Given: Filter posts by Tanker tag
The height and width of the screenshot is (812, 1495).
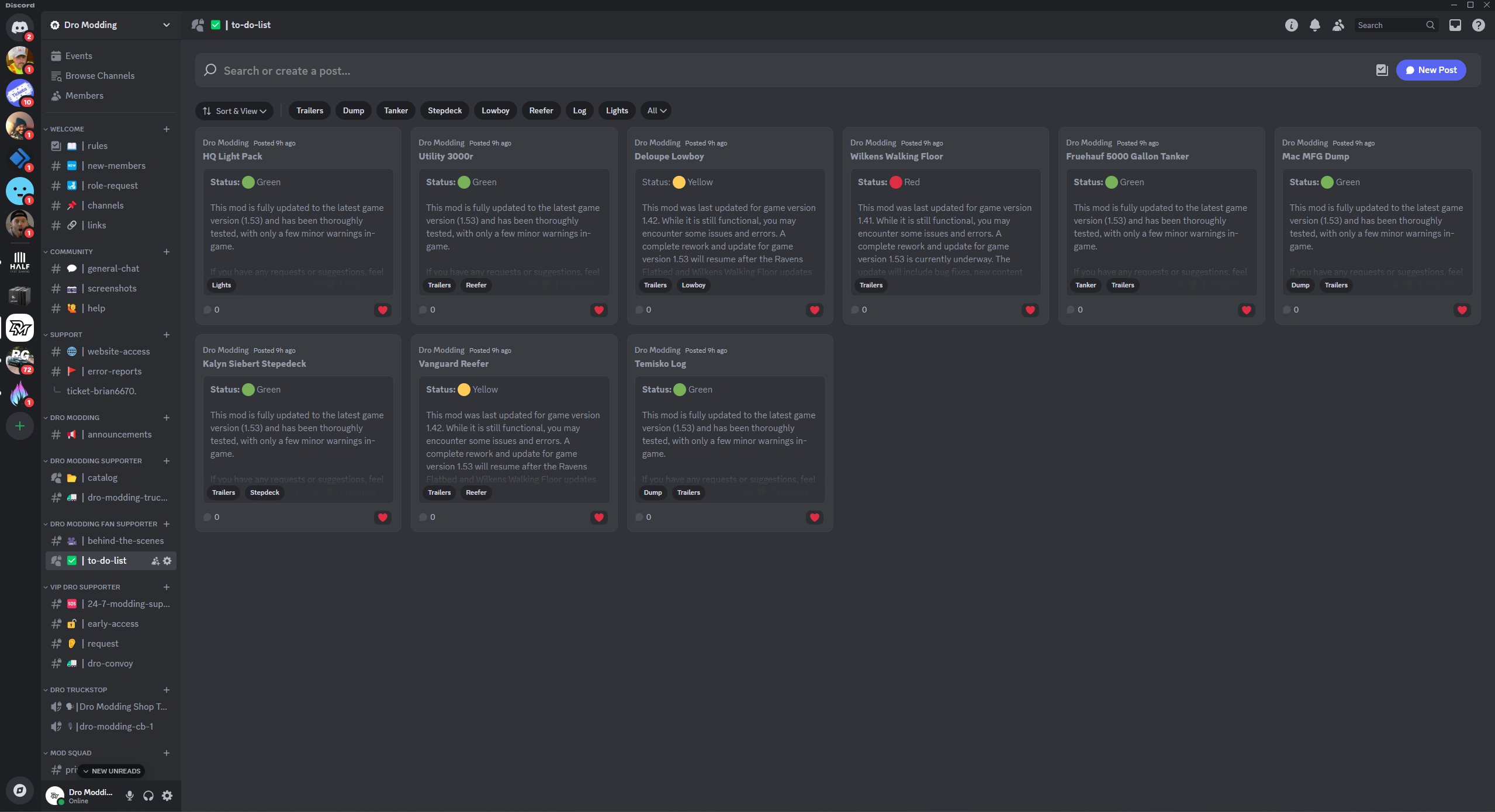Looking at the screenshot, I should [x=396, y=111].
